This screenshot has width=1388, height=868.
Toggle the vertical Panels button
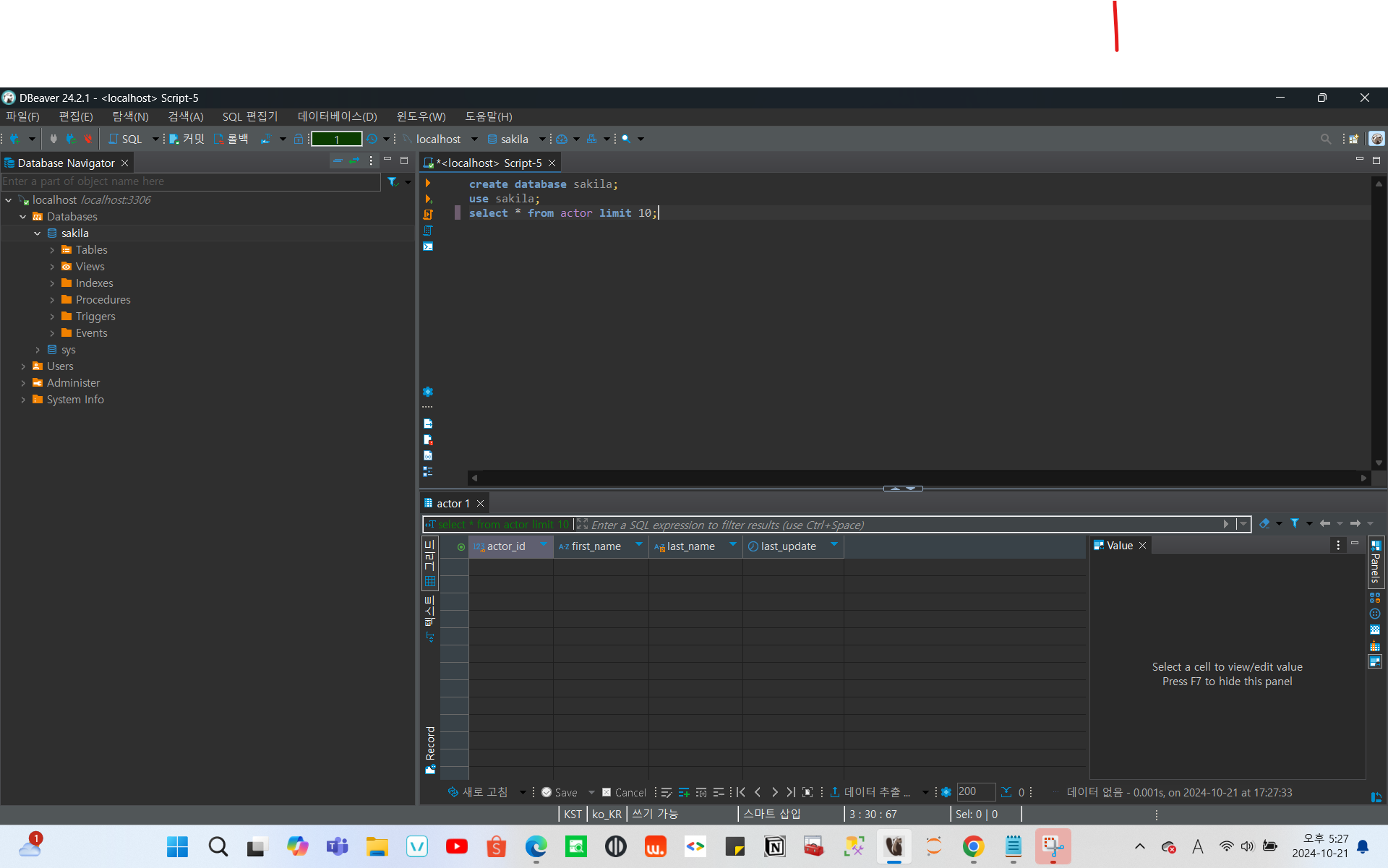1376,562
